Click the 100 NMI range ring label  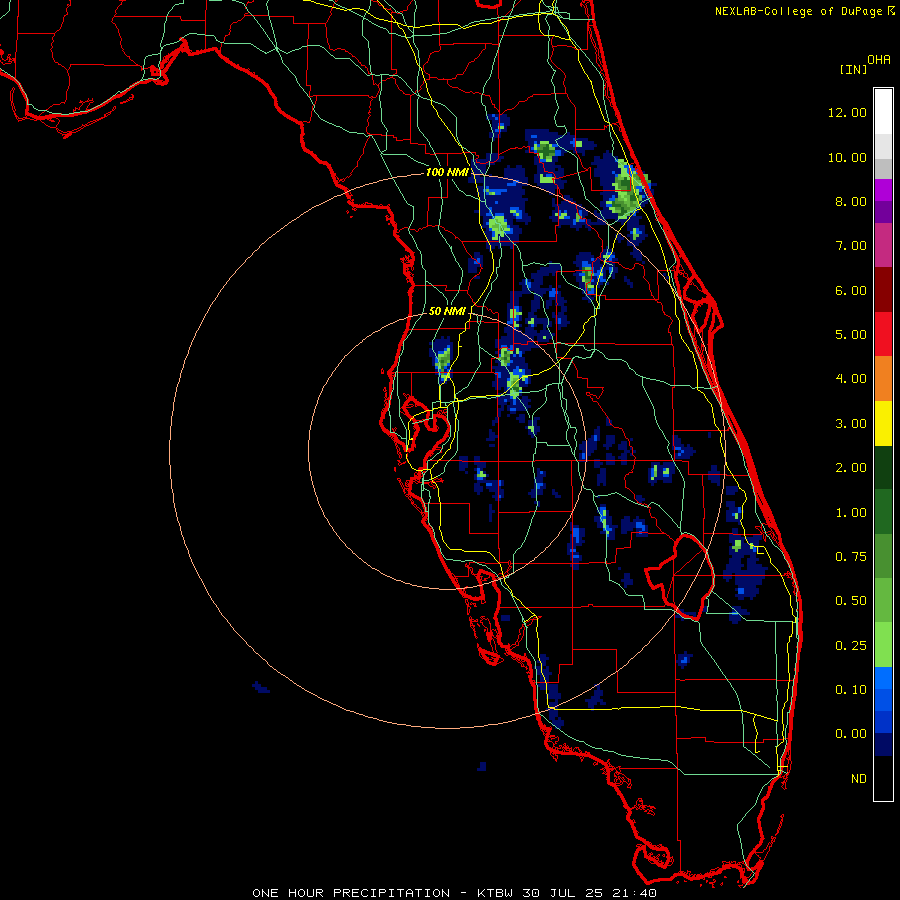tap(446, 172)
